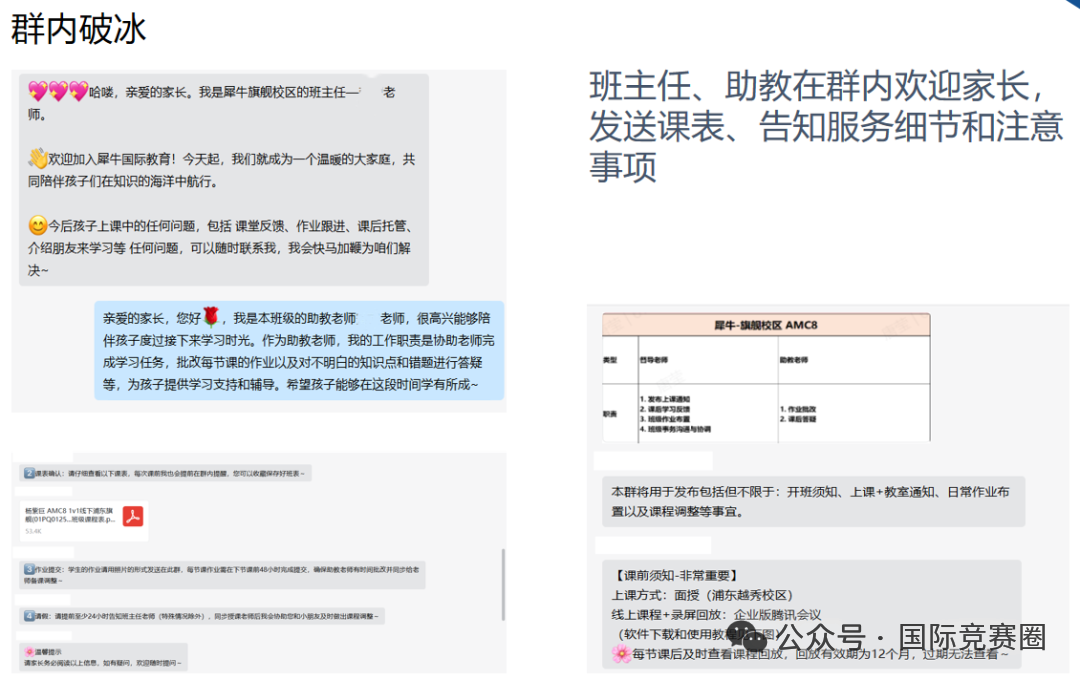Click the 企业版腾讯会议 underlined link
Image resolution: width=1080 pixels, height=680 pixels.
point(777,615)
